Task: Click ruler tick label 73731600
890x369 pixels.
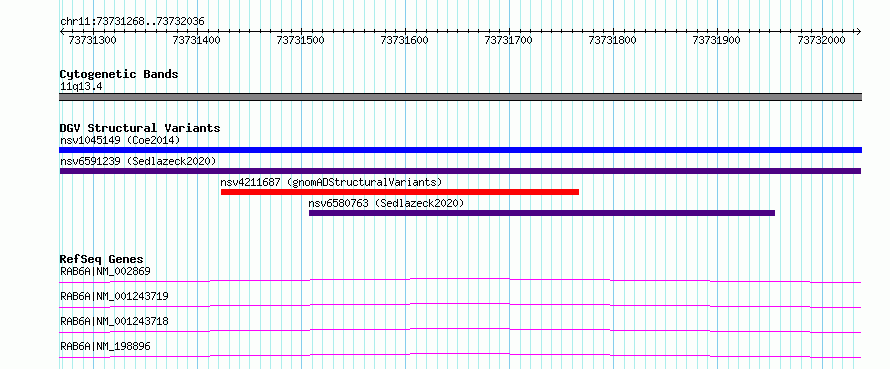Action: (x=405, y=40)
